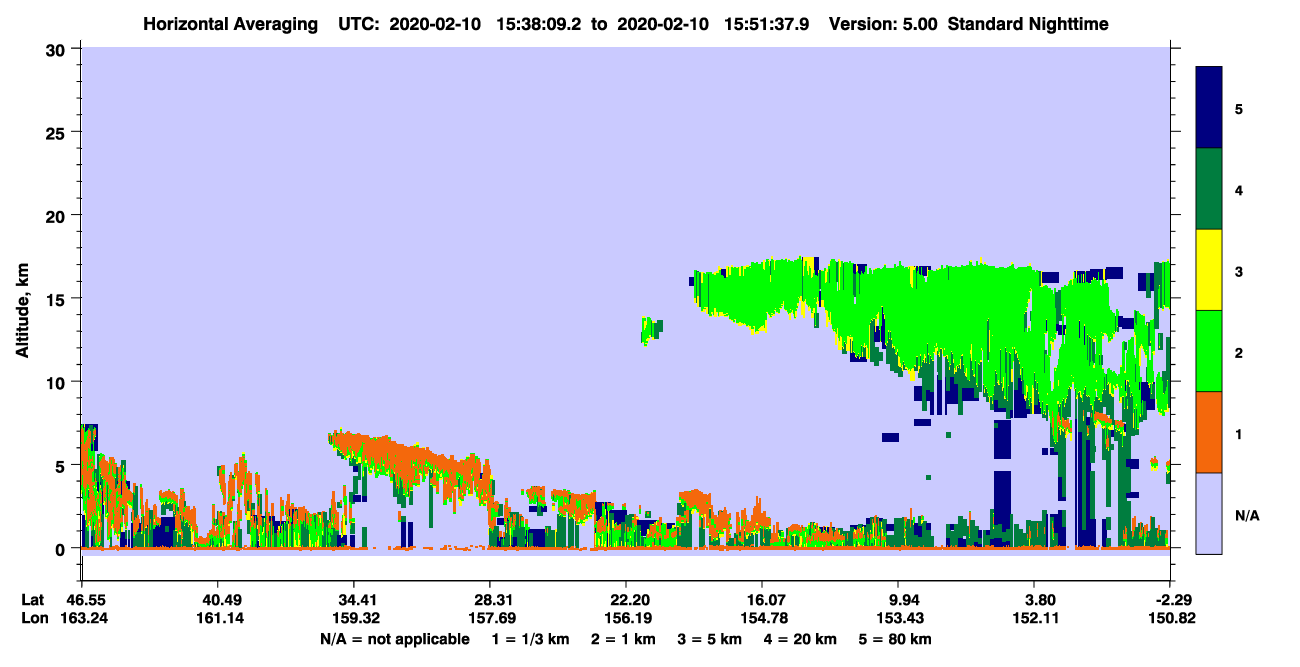
Task: Click the dark green 4 colorbar segment
Action: tap(1209, 189)
